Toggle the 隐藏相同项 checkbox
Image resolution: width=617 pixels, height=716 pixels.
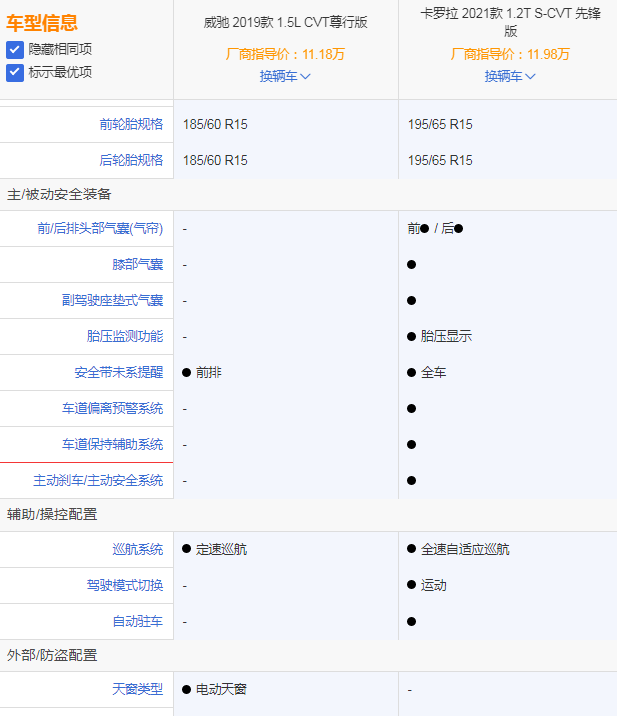[15, 49]
